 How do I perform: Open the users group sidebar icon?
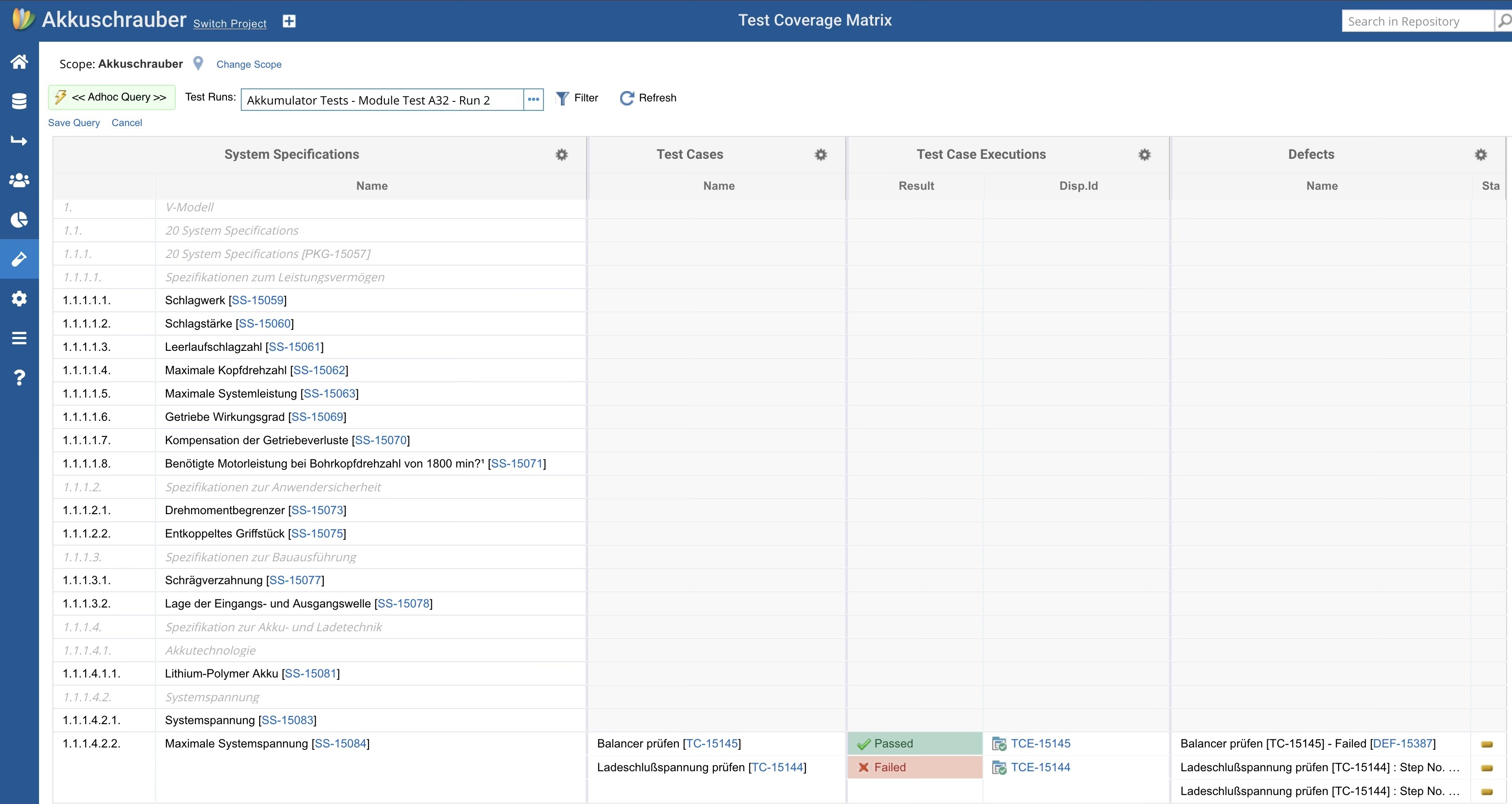[19, 180]
